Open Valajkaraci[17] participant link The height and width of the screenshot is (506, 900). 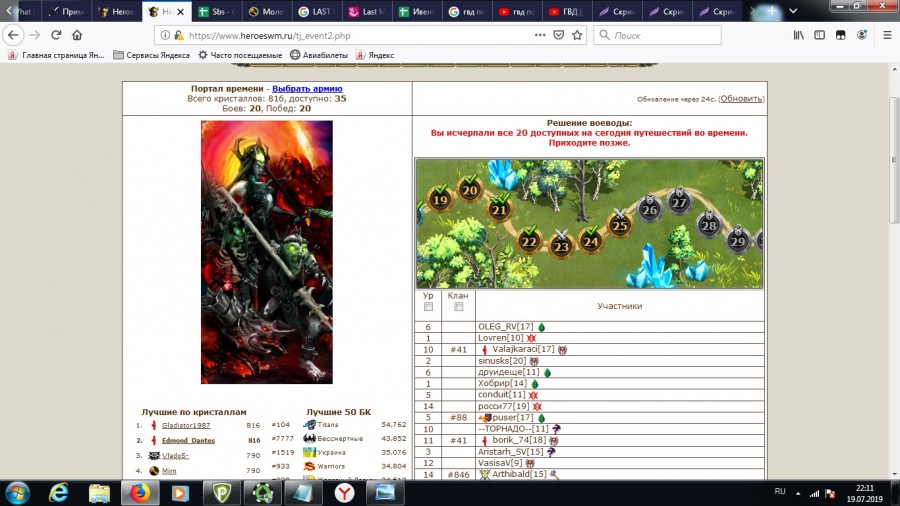[523, 349]
